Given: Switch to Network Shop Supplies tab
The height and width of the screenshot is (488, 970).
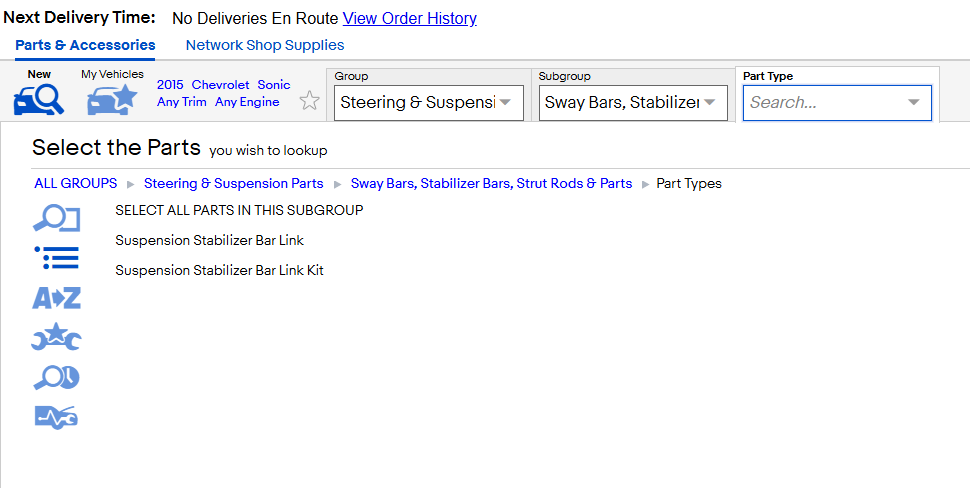Looking at the screenshot, I should pos(265,45).
